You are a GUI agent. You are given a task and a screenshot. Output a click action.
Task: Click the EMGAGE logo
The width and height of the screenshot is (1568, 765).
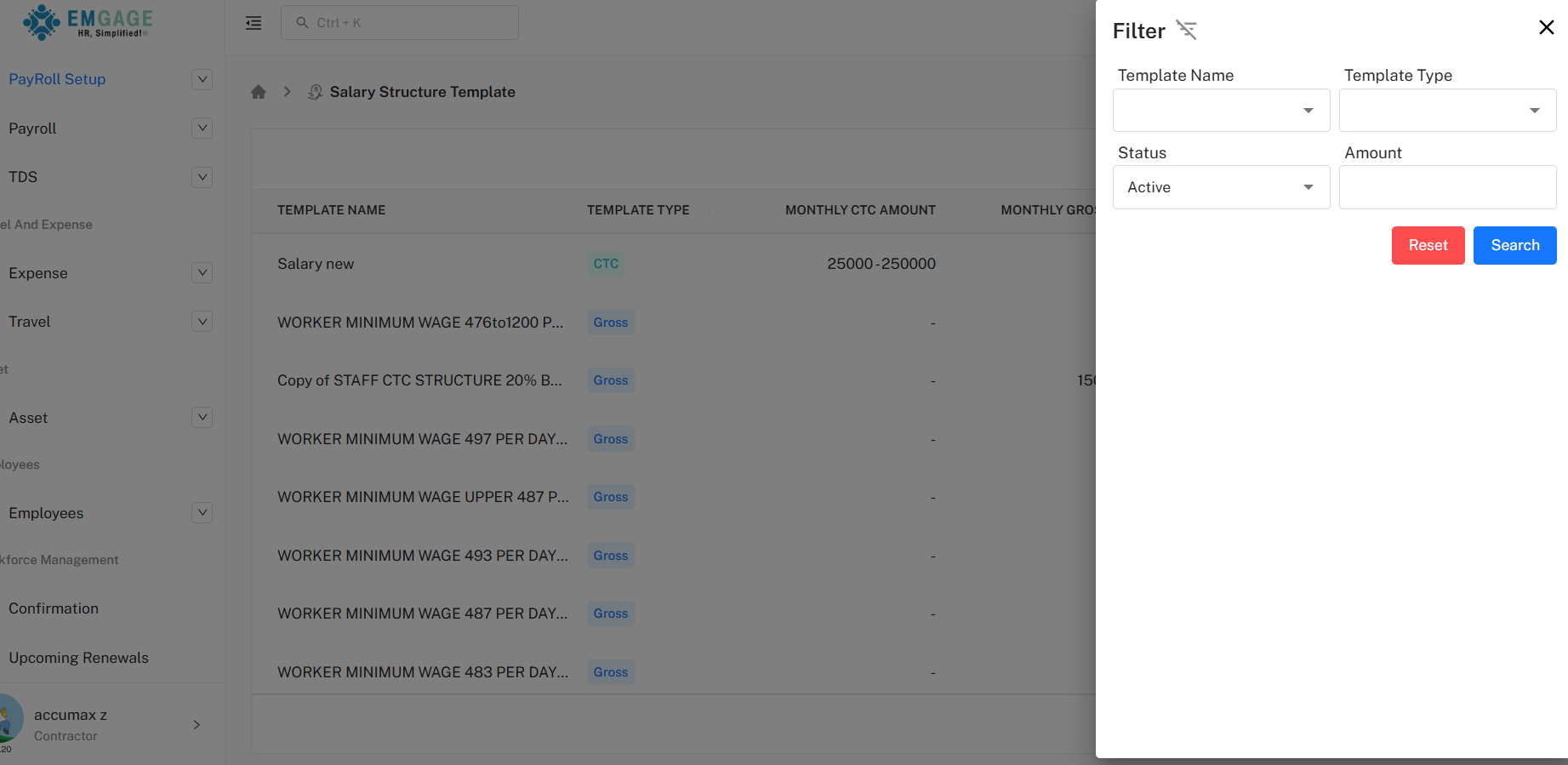point(88,23)
